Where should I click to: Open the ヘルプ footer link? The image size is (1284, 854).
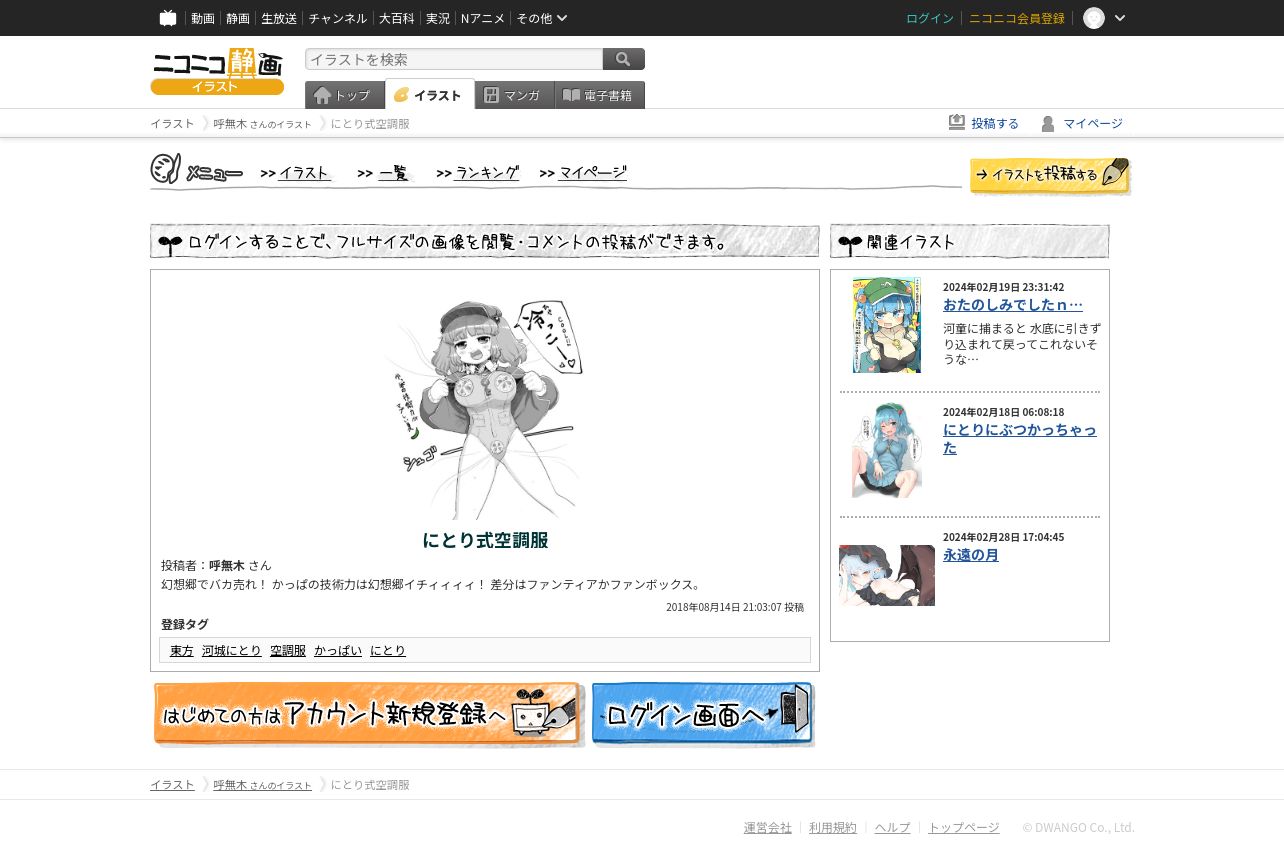coord(893,828)
